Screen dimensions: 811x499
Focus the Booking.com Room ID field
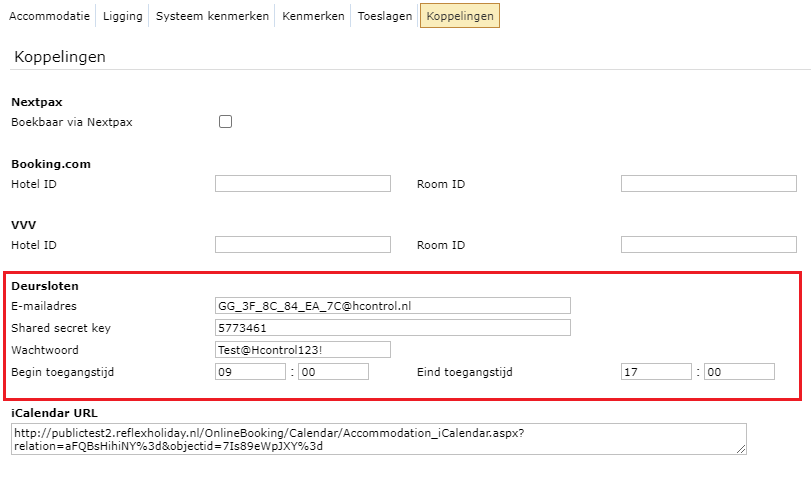tap(708, 184)
